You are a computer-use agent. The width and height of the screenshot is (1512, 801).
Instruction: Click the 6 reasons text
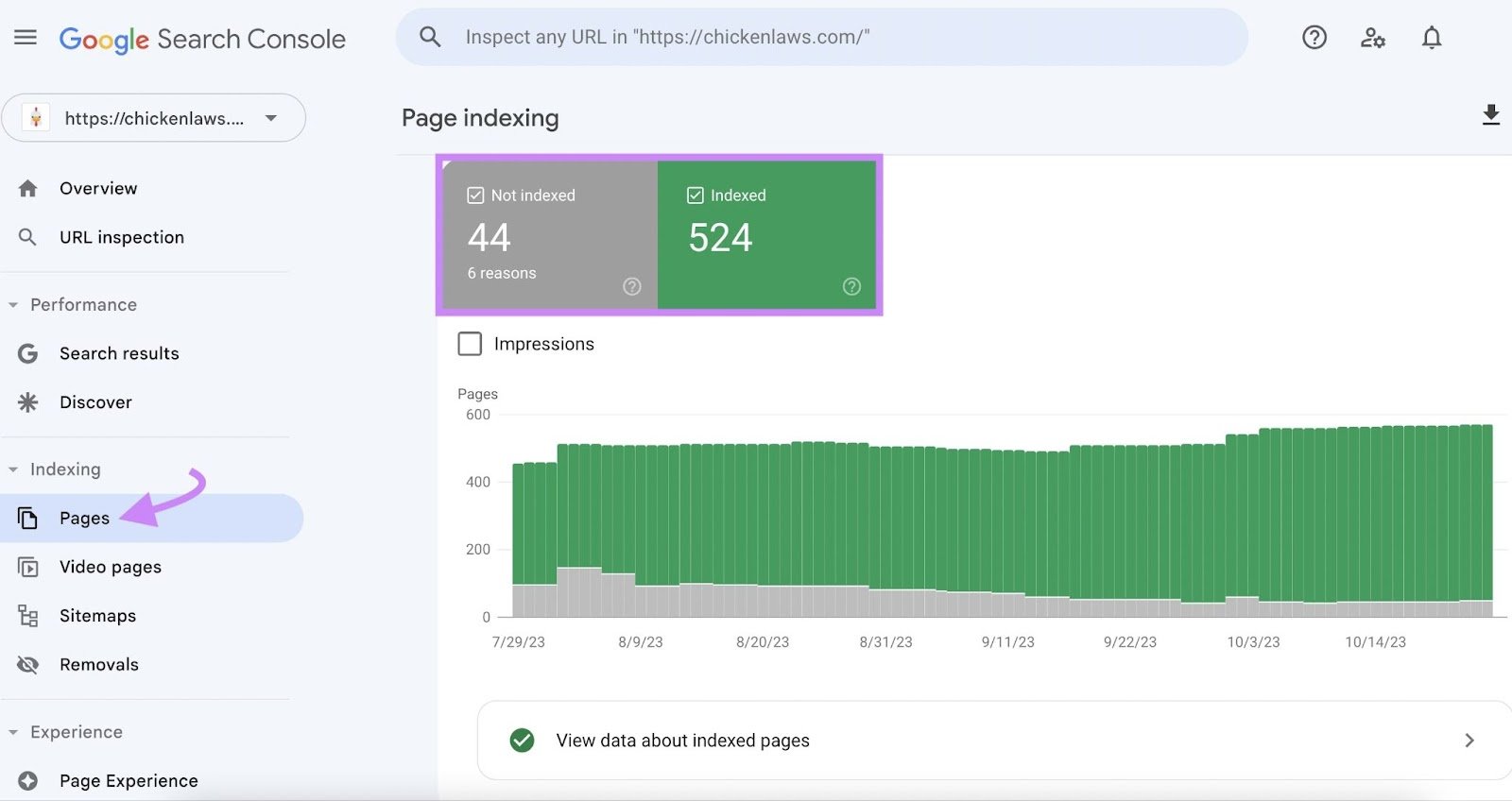click(502, 273)
